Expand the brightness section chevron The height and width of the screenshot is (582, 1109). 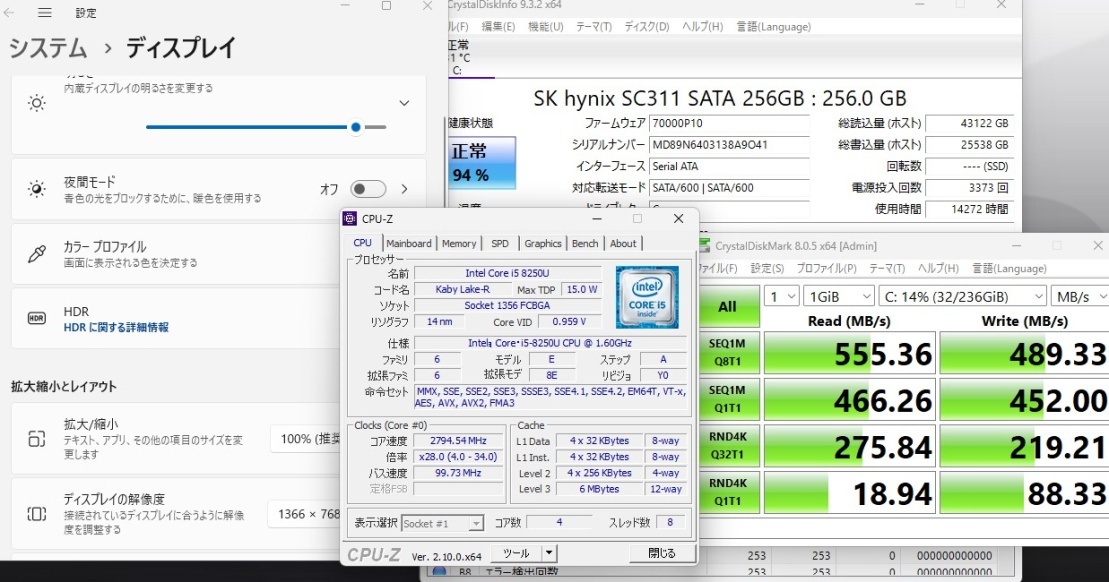click(x=404, y=103)
